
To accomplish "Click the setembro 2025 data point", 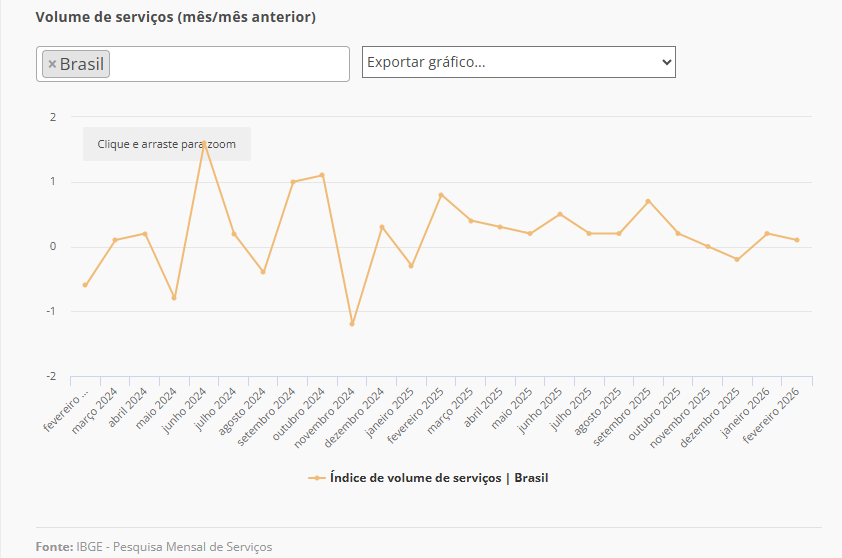I will pos(648,201).
